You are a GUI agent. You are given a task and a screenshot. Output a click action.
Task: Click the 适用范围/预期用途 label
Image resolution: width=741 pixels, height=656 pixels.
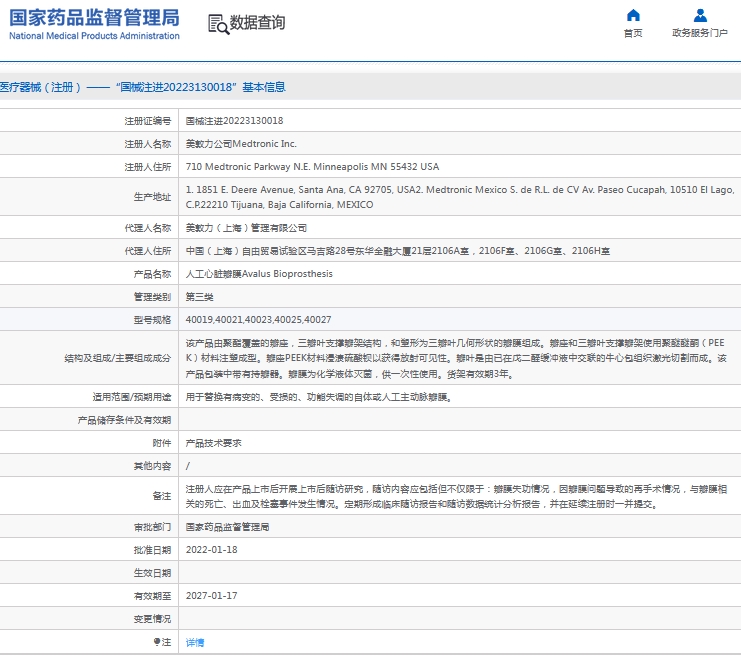132,397
